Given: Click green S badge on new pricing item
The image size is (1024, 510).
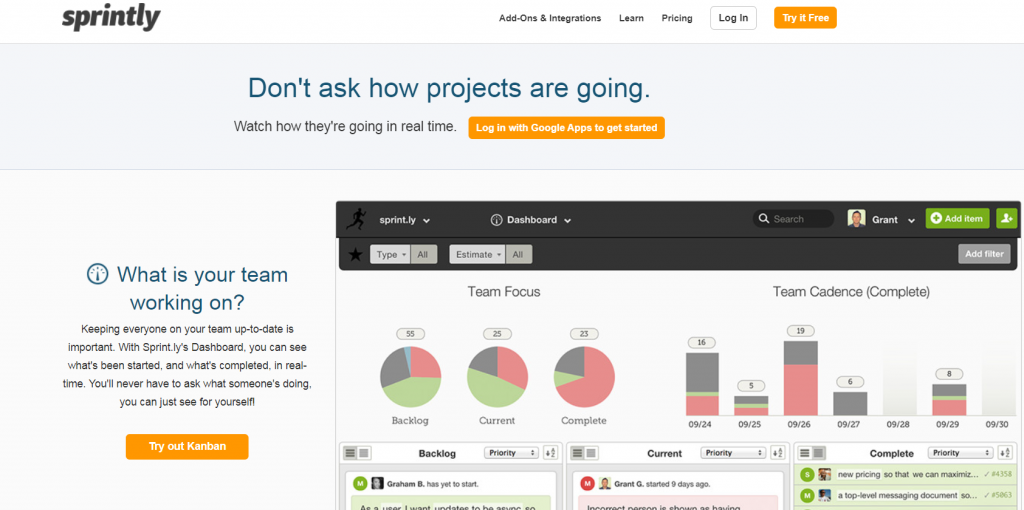Looking at the screenshot, I should pyautogui.click(x=807, y=475).
